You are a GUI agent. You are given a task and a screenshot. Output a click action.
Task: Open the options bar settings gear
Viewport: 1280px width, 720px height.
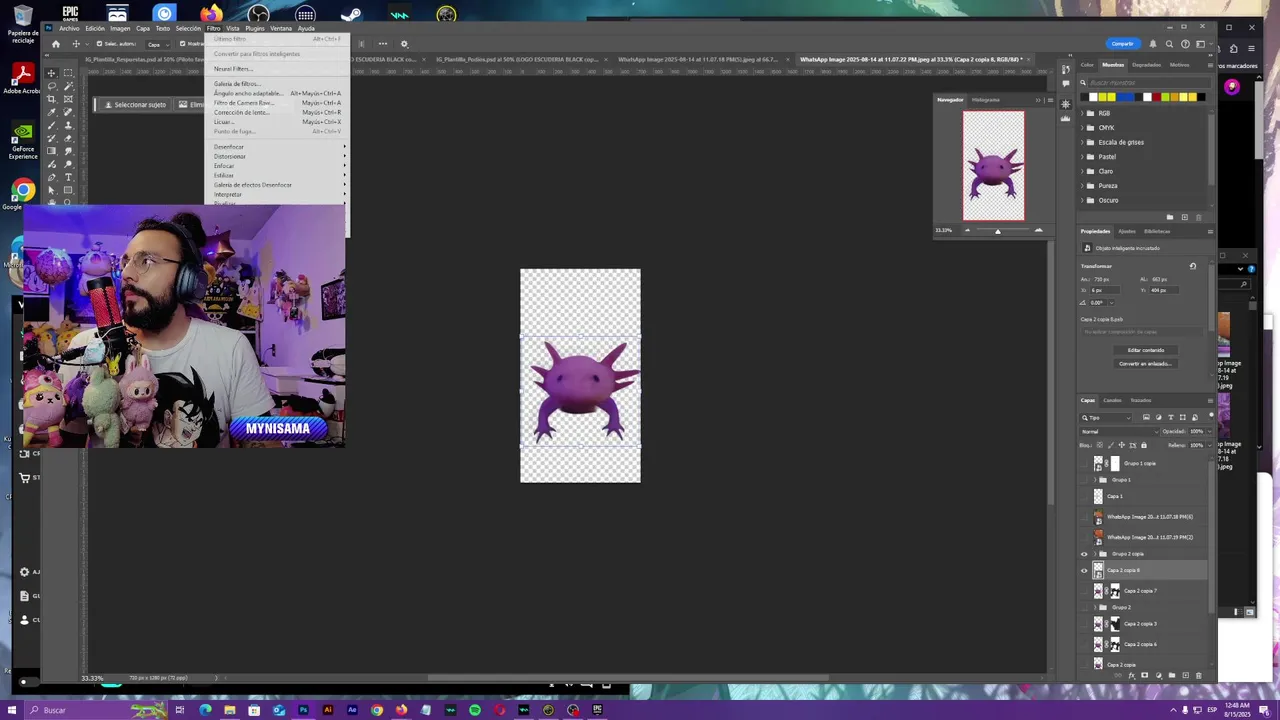click(x=404, y=44)
